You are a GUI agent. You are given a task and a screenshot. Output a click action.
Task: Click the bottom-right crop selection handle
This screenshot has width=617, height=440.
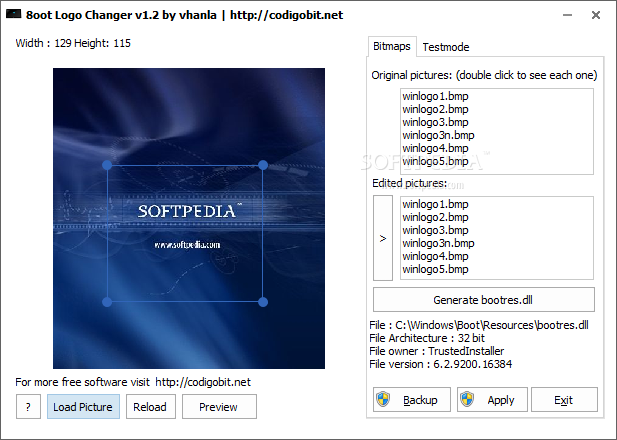[263, 302]
